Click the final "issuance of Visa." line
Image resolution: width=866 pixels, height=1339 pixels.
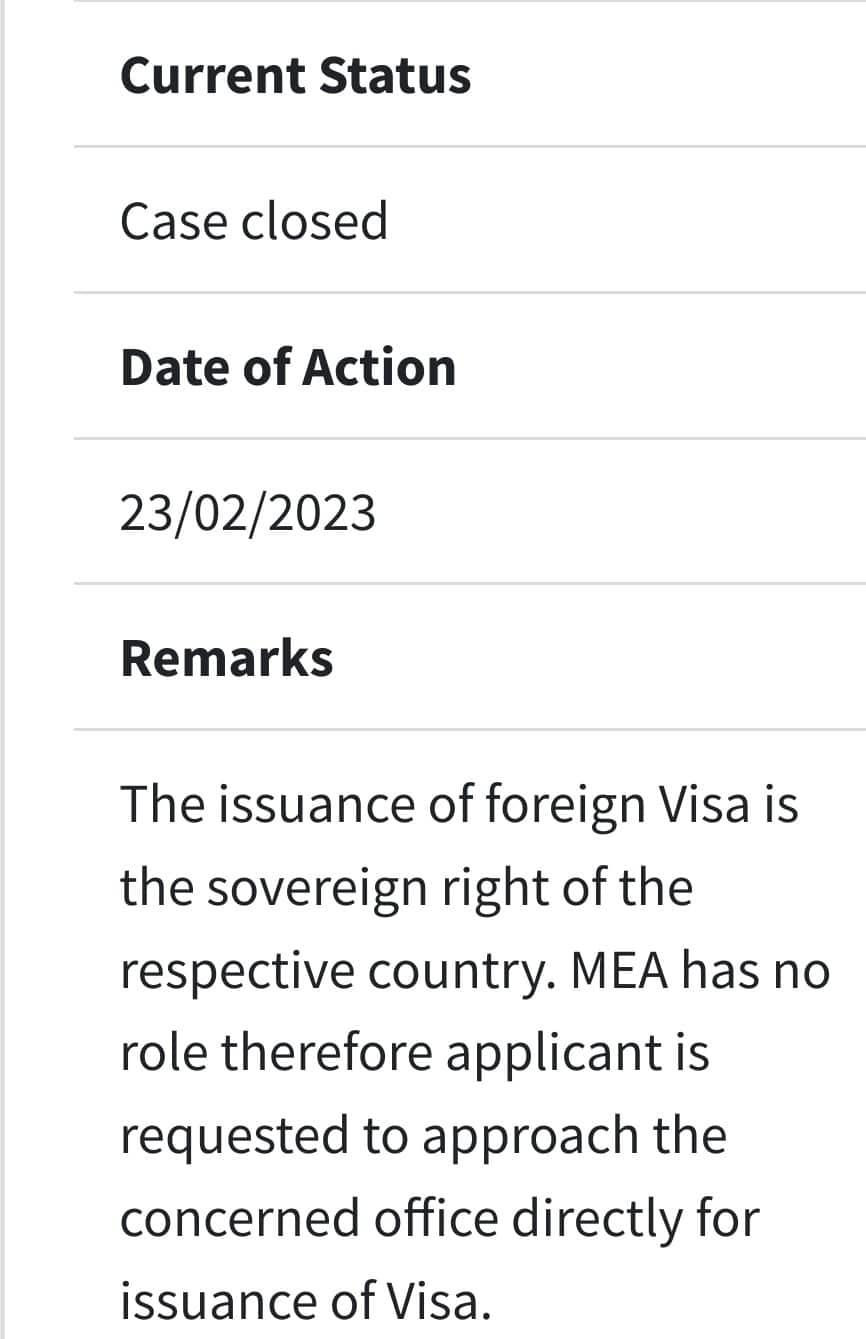tap(306, 1301)
